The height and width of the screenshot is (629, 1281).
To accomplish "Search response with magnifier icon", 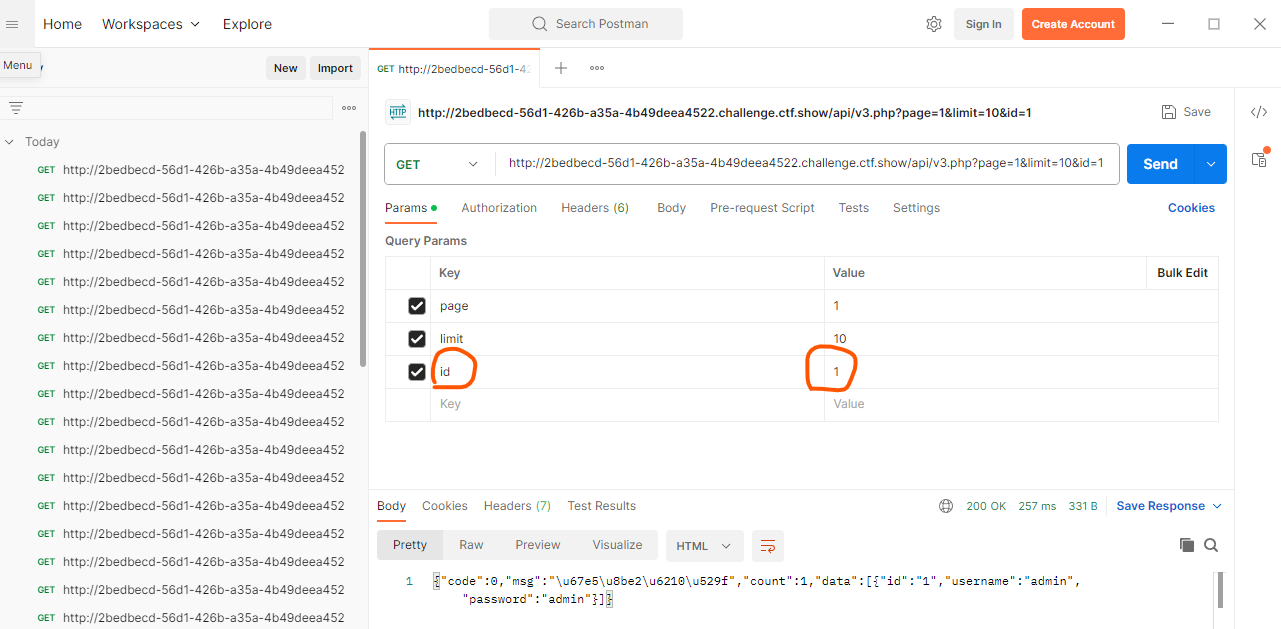I will (1211, 545).
